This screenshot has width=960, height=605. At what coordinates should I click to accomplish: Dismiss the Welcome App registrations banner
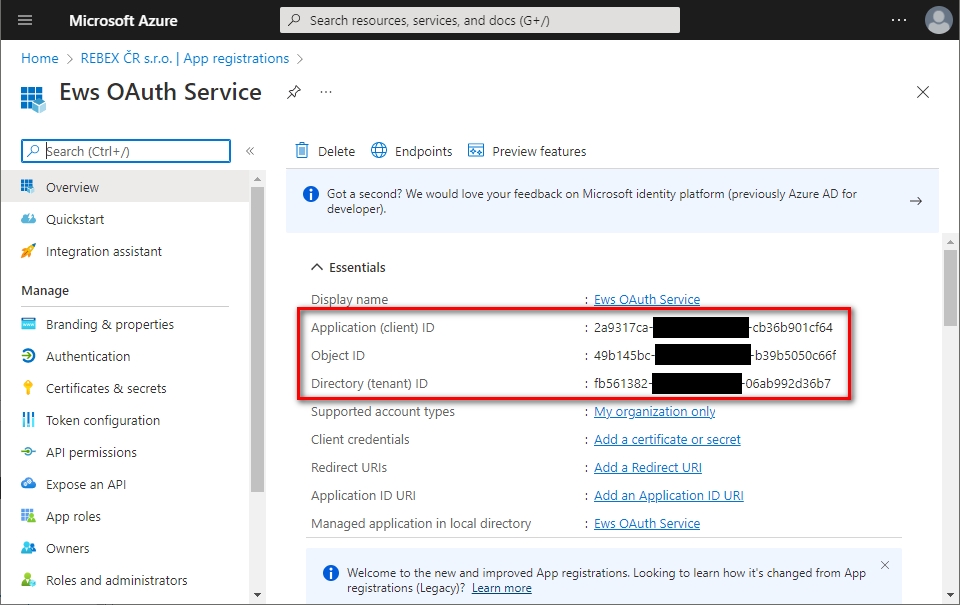click(x=885, y=565)
